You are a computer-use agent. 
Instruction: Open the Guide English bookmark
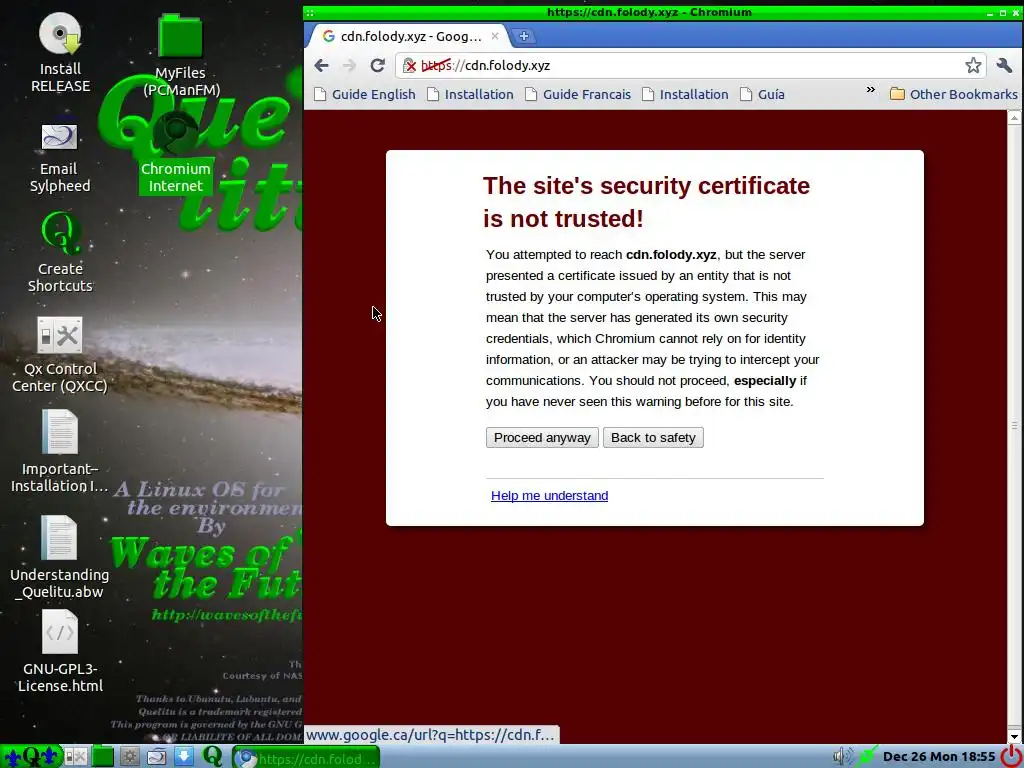click(365, 94)
